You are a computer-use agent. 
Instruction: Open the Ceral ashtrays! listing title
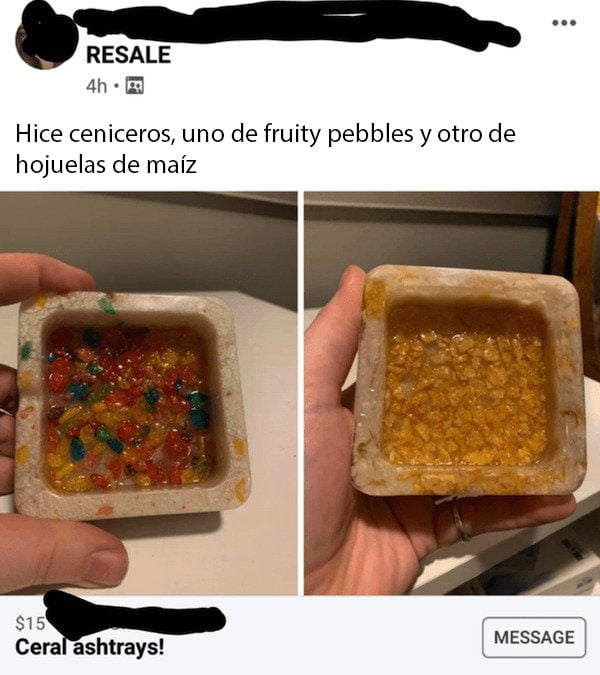pyautogui.click(x=90, y=647)
